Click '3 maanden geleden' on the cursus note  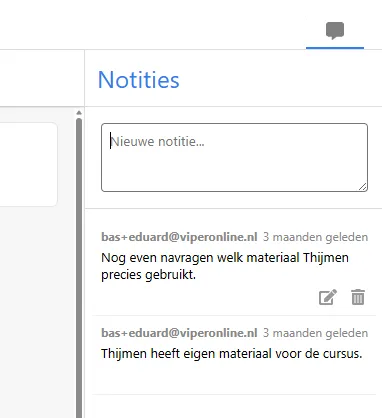click(315, 333)
